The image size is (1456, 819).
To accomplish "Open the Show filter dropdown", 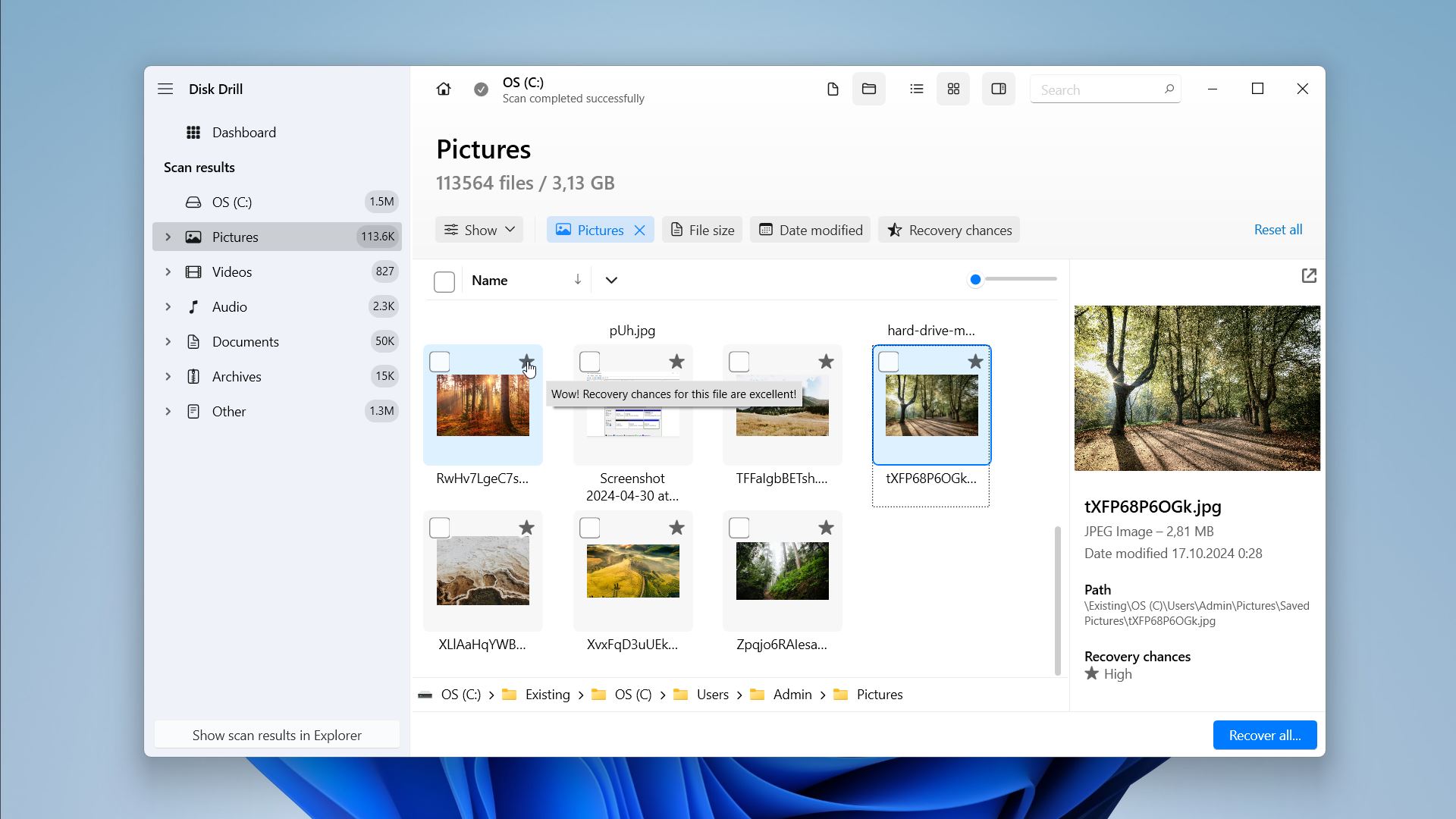I will 480,229.
